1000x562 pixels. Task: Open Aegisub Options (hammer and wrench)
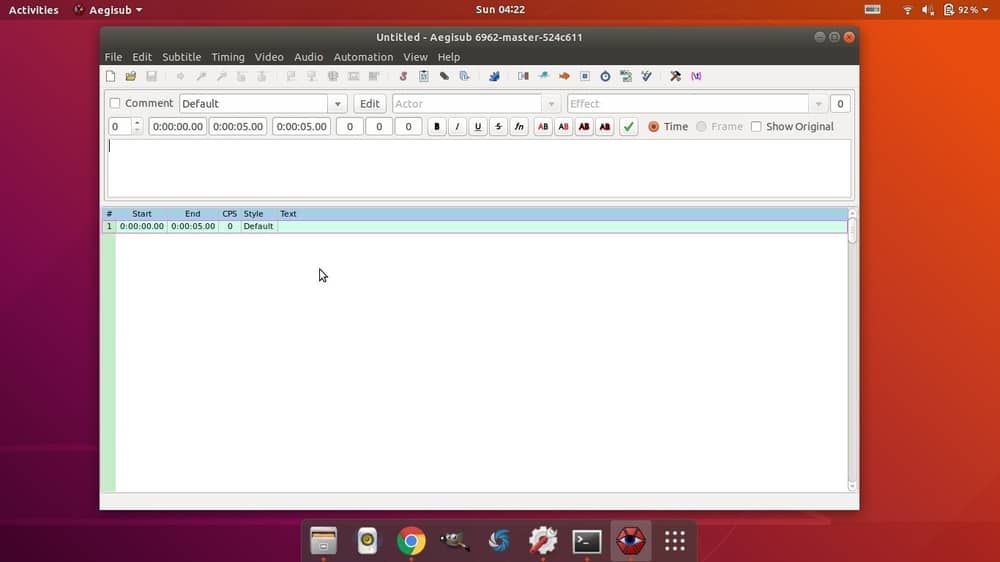click(x=675, y=76)
